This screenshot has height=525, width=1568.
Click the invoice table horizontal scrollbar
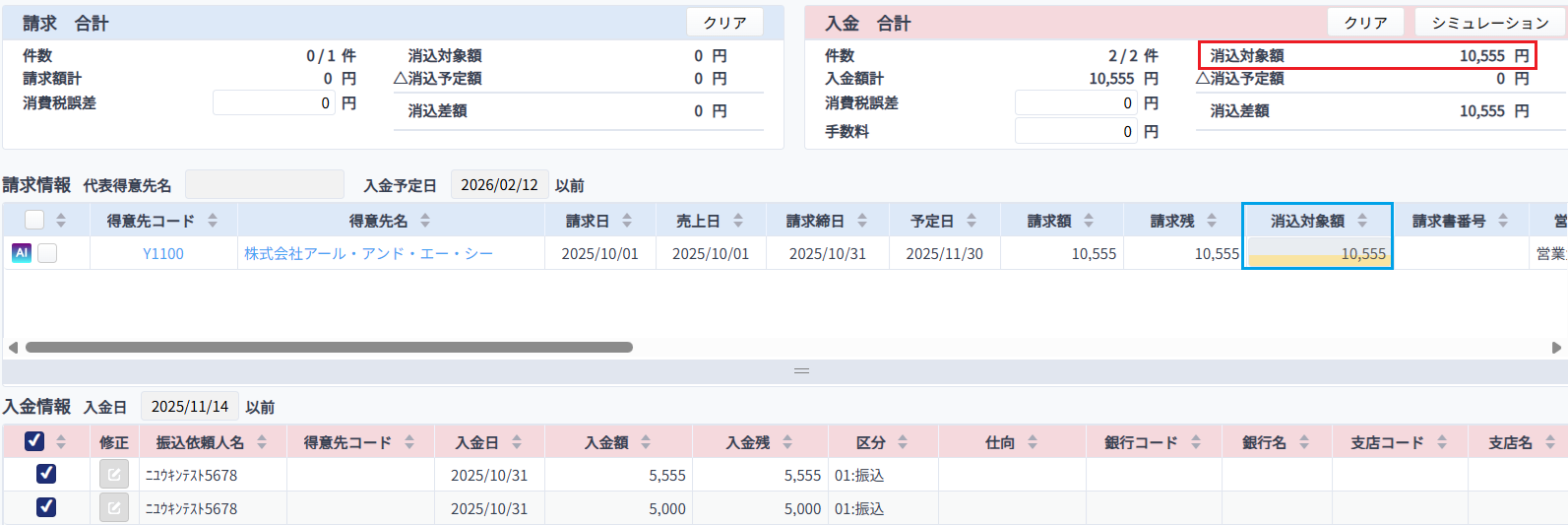[x=329, y=347]
